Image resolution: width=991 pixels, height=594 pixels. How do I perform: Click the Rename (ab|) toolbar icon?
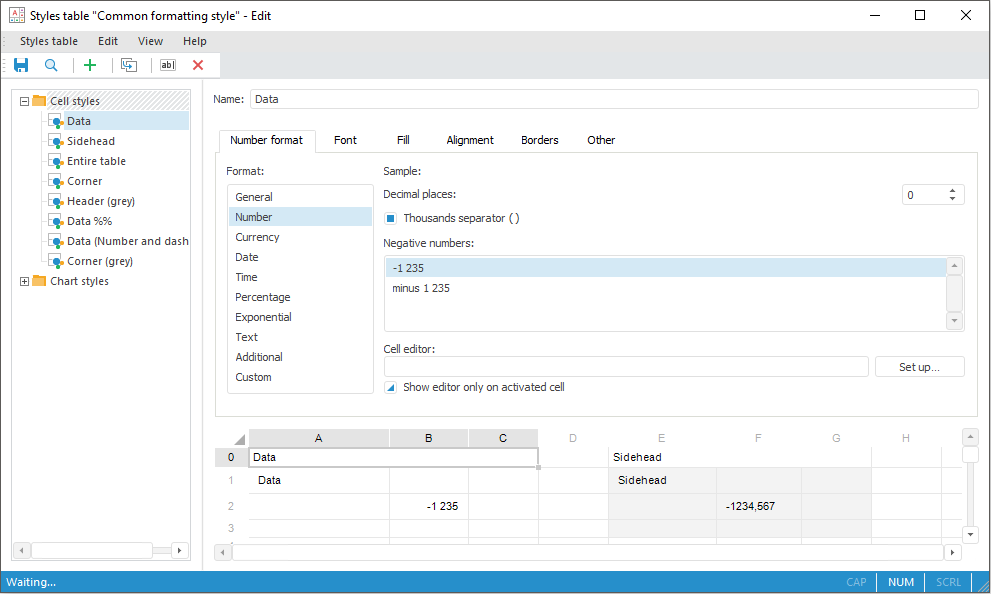point(167,65)
